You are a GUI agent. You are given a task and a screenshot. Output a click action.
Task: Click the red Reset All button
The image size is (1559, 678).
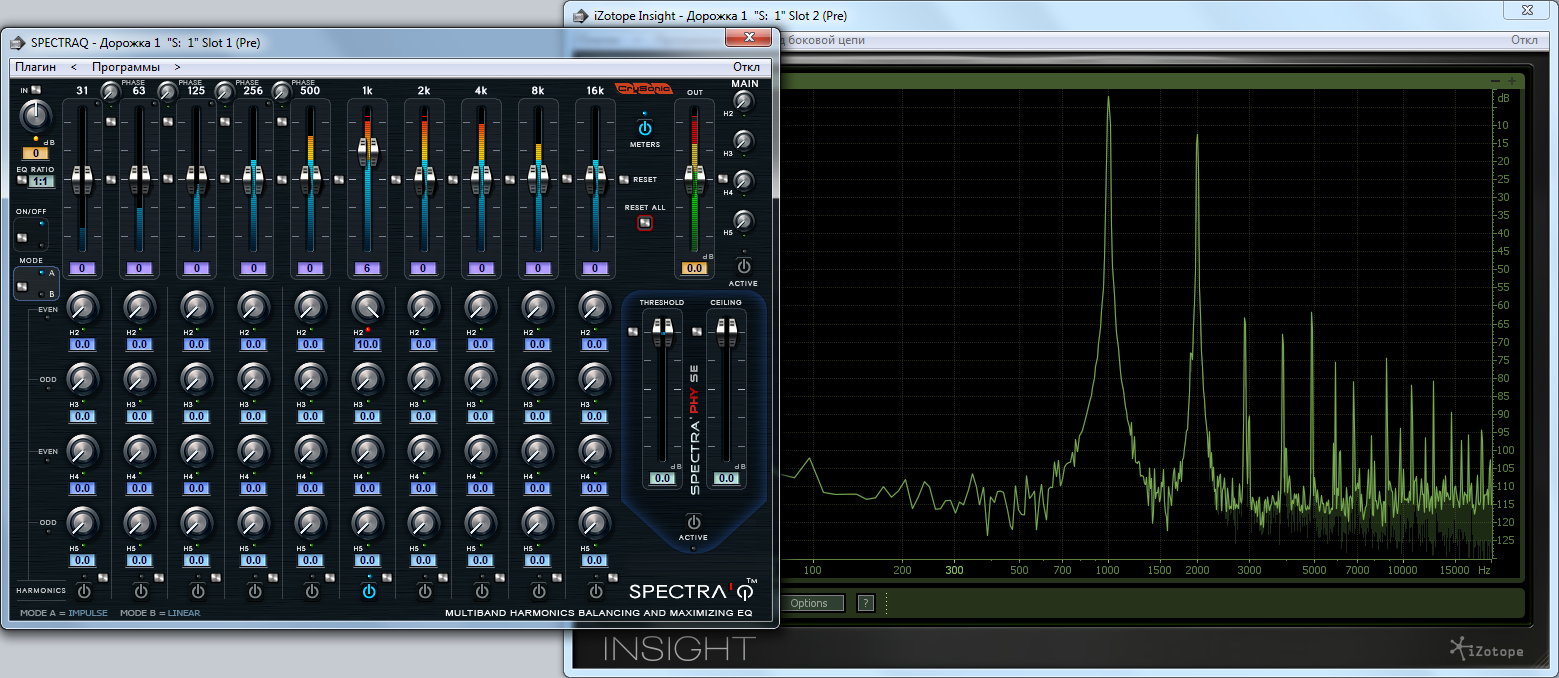645,222
